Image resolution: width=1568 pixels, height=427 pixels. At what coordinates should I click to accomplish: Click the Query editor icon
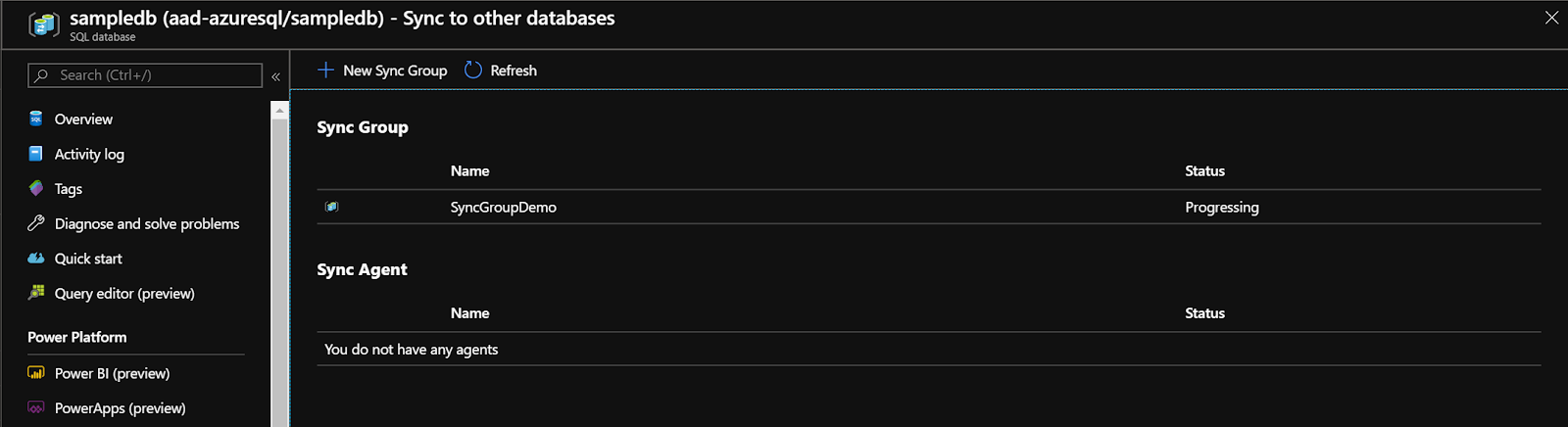coord(36,293)
